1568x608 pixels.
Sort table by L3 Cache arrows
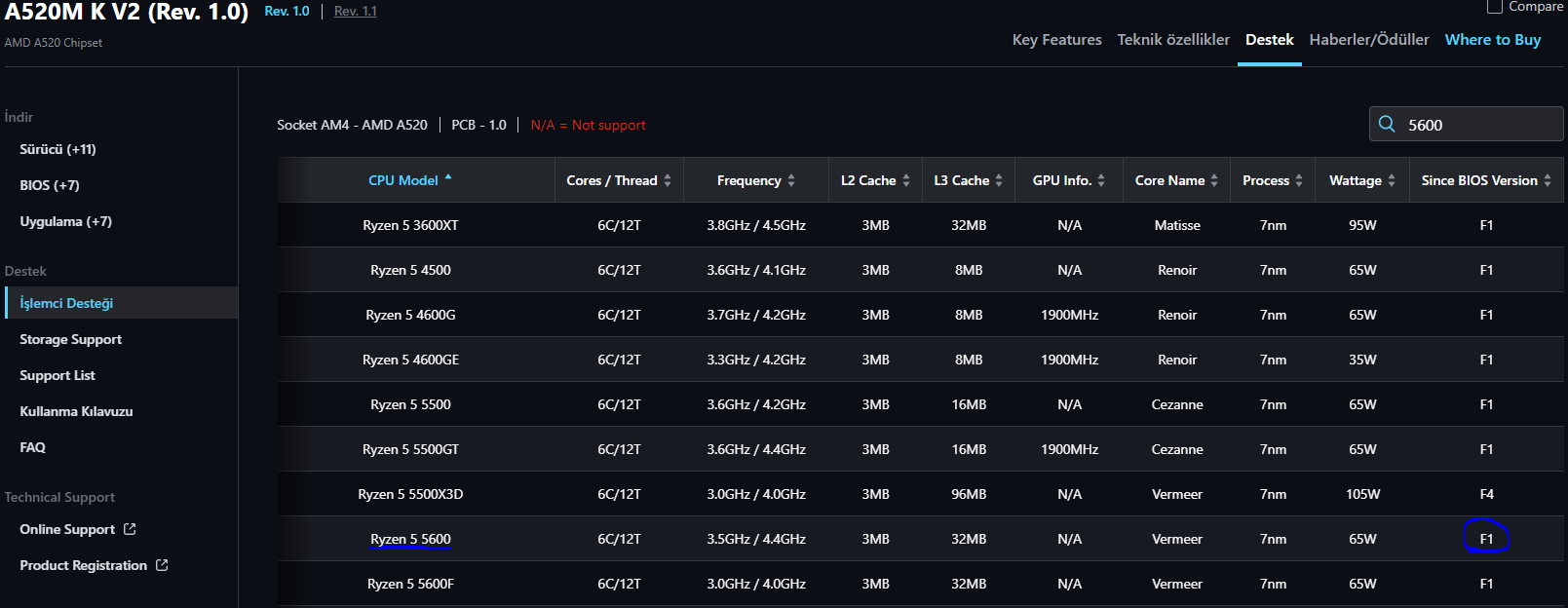tap(999, 180)
